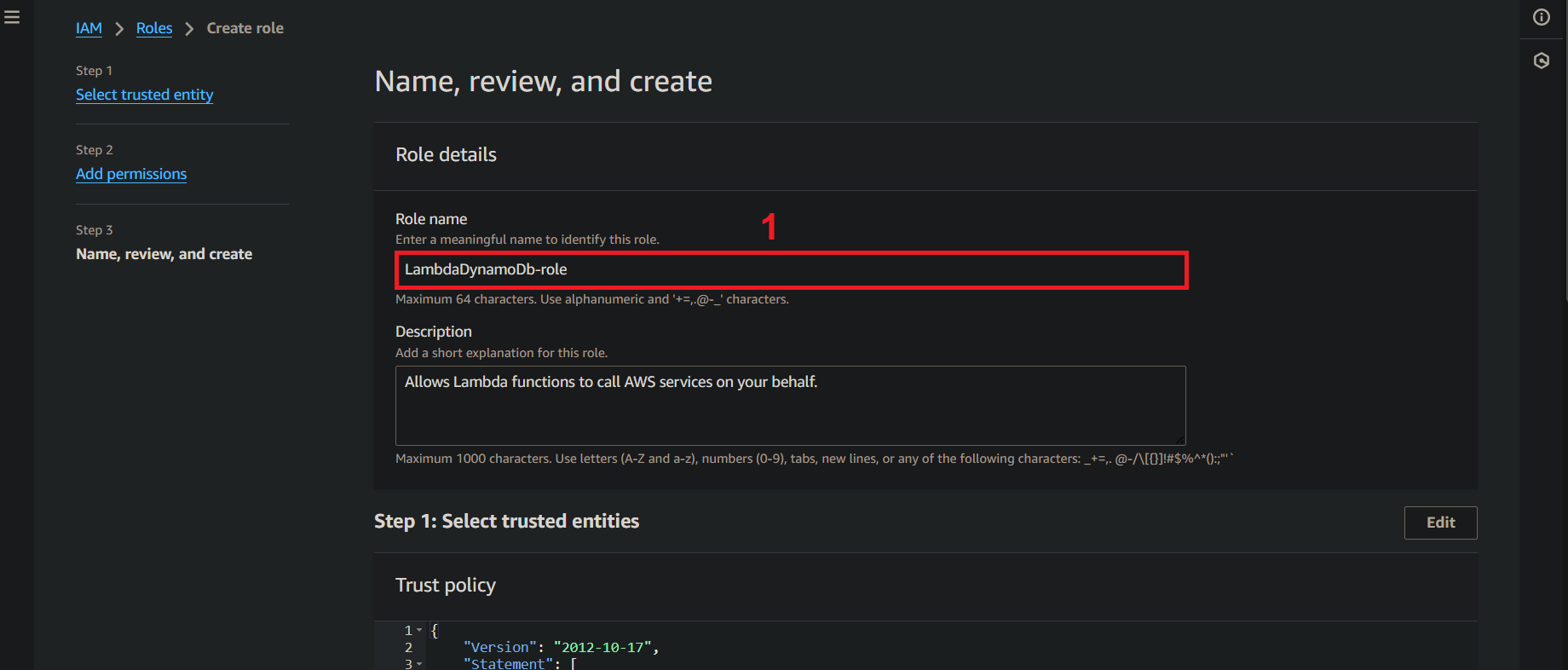Image resolution: width=1568 pixels, height=670 pixels.
Task: Click Edit for Step 1 trusted entities
Action: click(x=1440, y=523)
